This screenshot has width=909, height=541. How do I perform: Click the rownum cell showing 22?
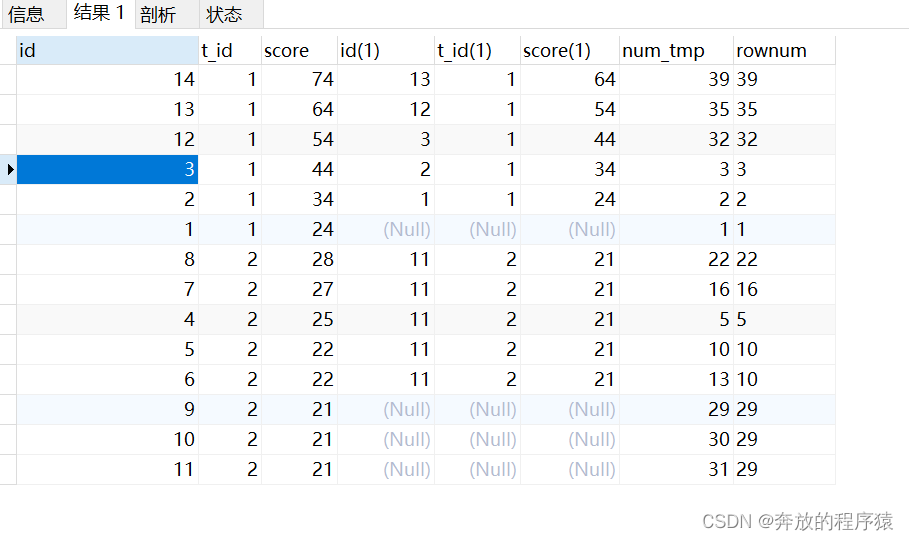pos(783,260)
